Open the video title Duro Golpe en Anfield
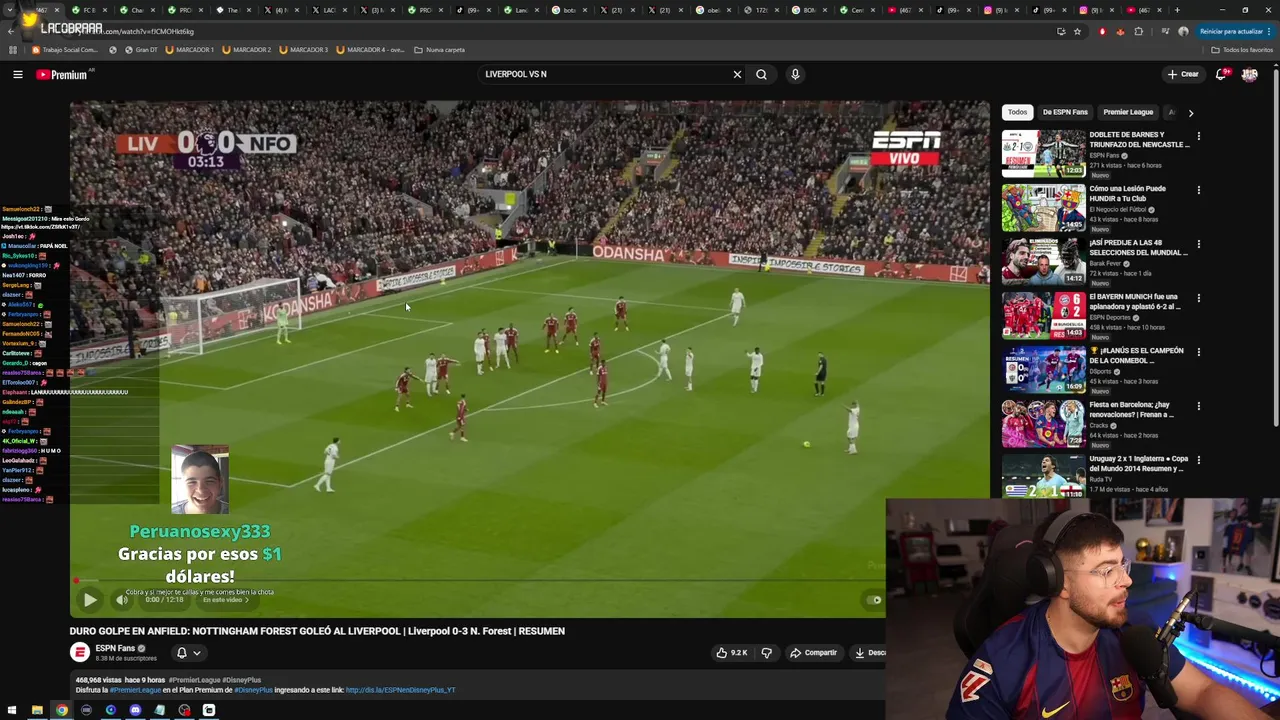This screenshot has height=720, width=1280. pos(317,631)
